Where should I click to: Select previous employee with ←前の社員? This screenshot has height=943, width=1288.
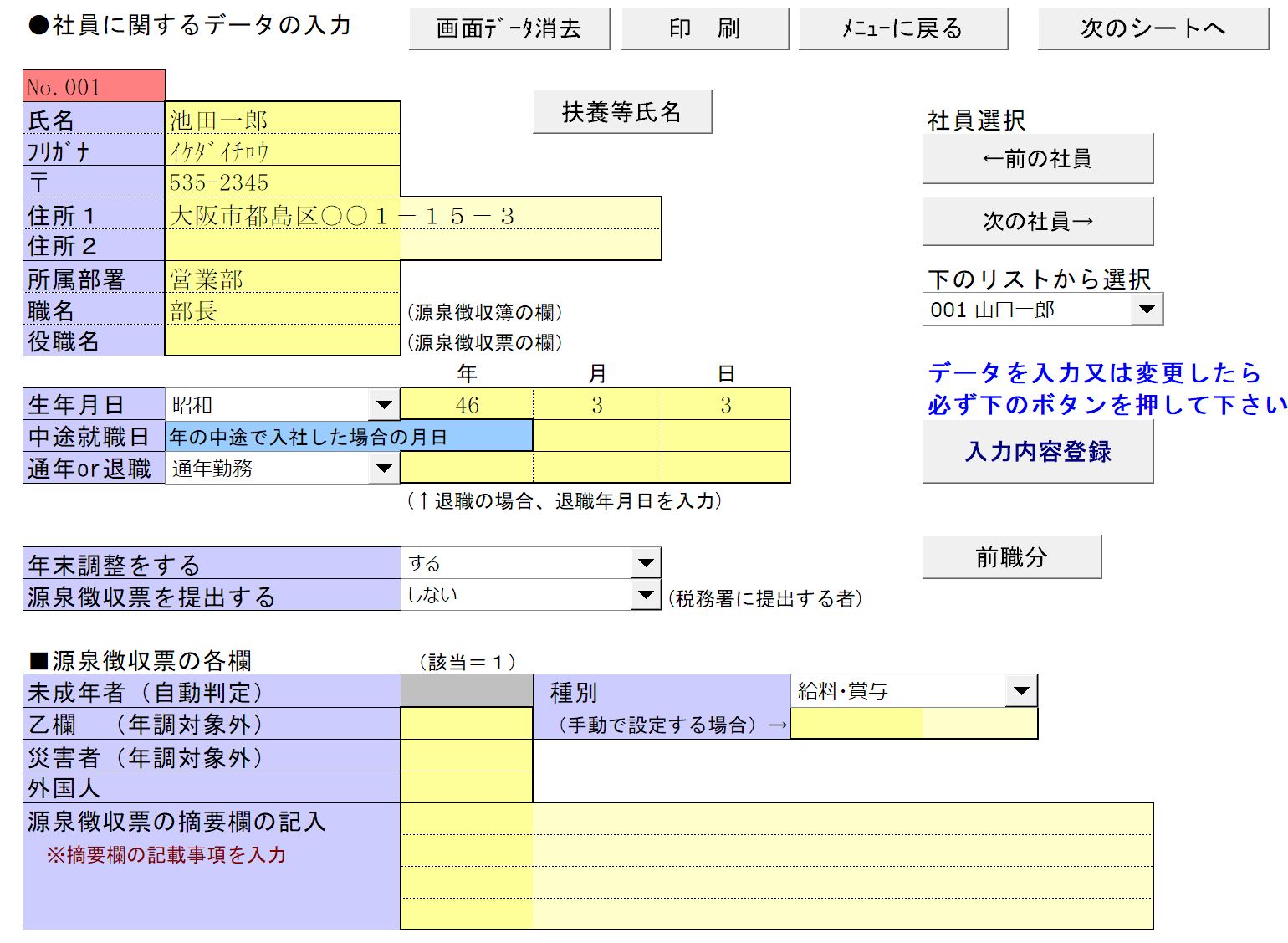[1037, 159]
